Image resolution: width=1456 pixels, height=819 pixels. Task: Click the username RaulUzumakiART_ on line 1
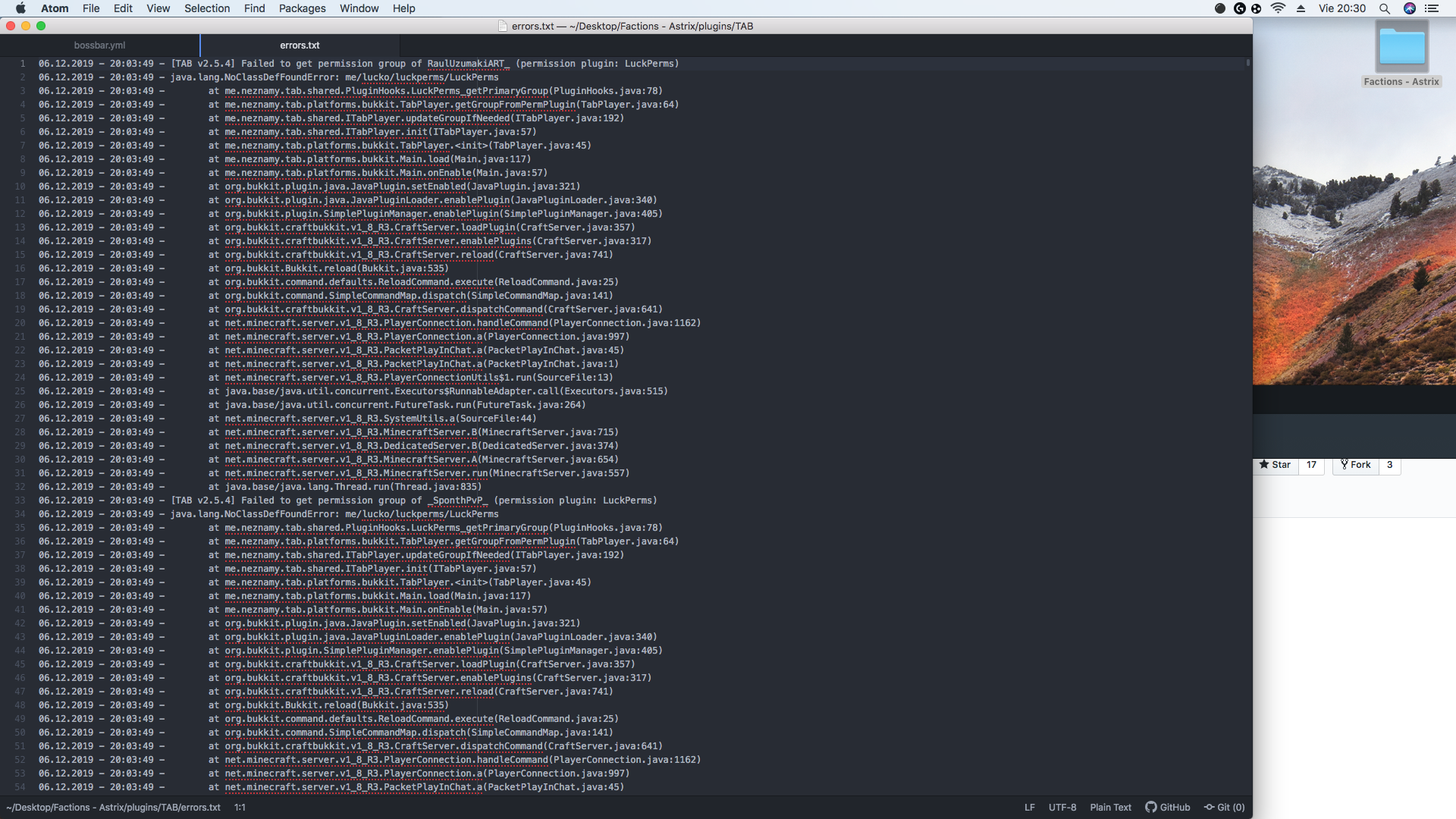(469, 64)
